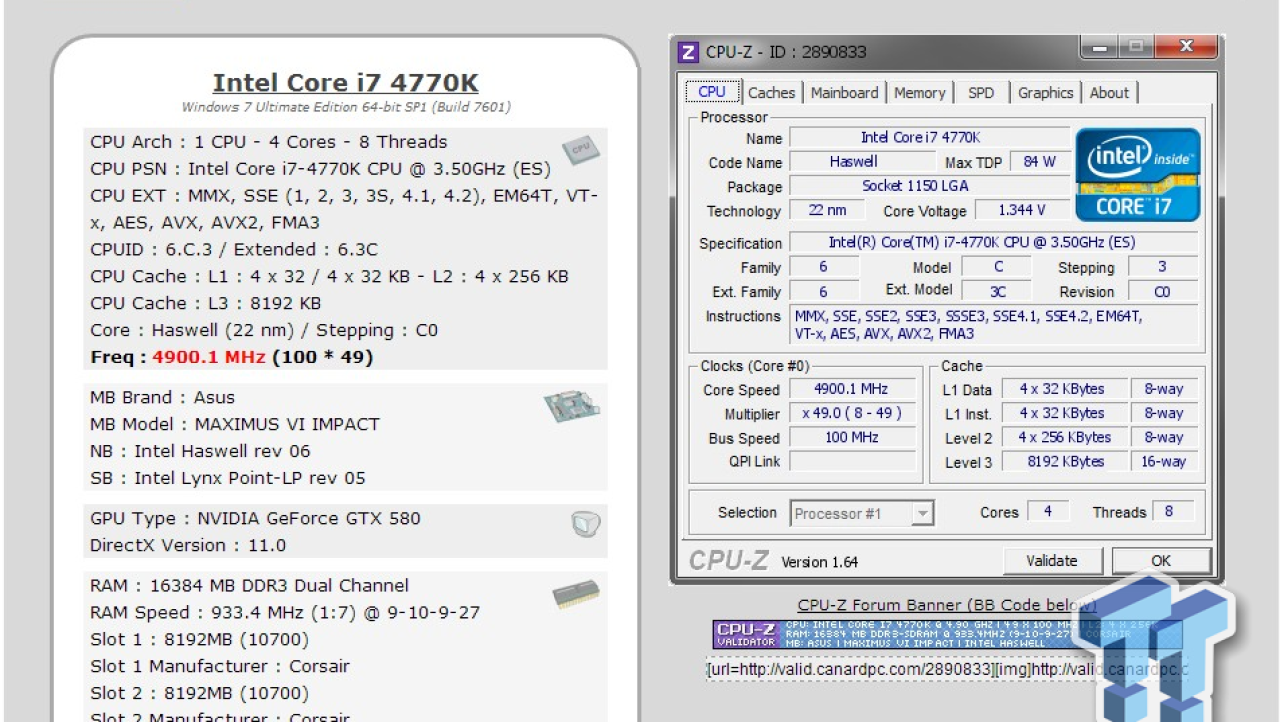Image resolution: width=1280 pixels, height=722 pixels.
Task: Click the MB Model MAXIMUS VI IMPACT line
Action: [x=235, y=424]
